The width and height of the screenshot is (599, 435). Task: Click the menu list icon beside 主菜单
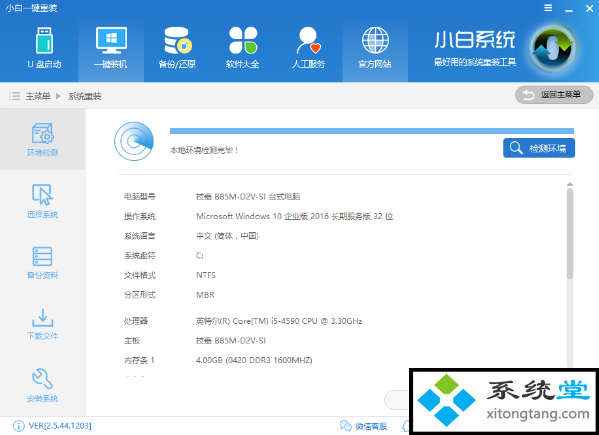click(15, 96)
